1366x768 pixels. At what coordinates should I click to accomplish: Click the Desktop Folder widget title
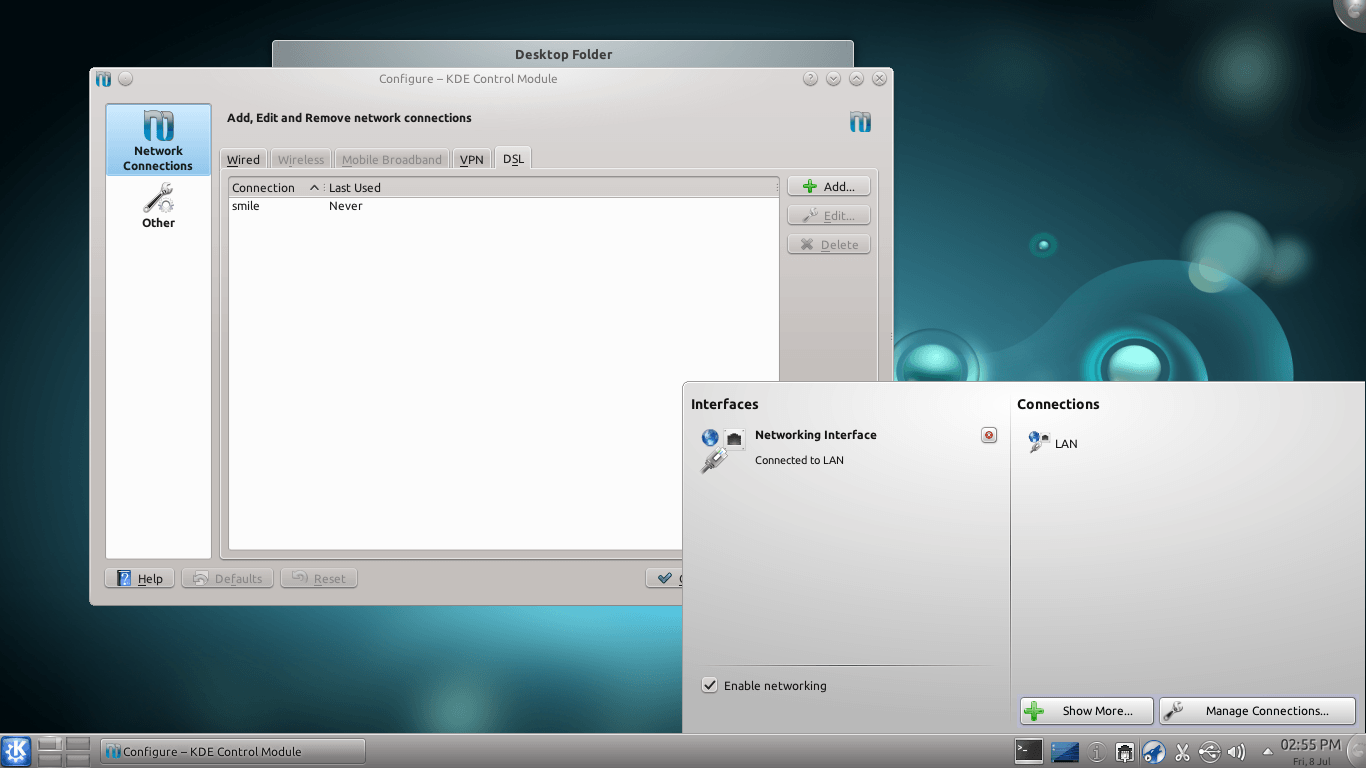tap(563, 55)
